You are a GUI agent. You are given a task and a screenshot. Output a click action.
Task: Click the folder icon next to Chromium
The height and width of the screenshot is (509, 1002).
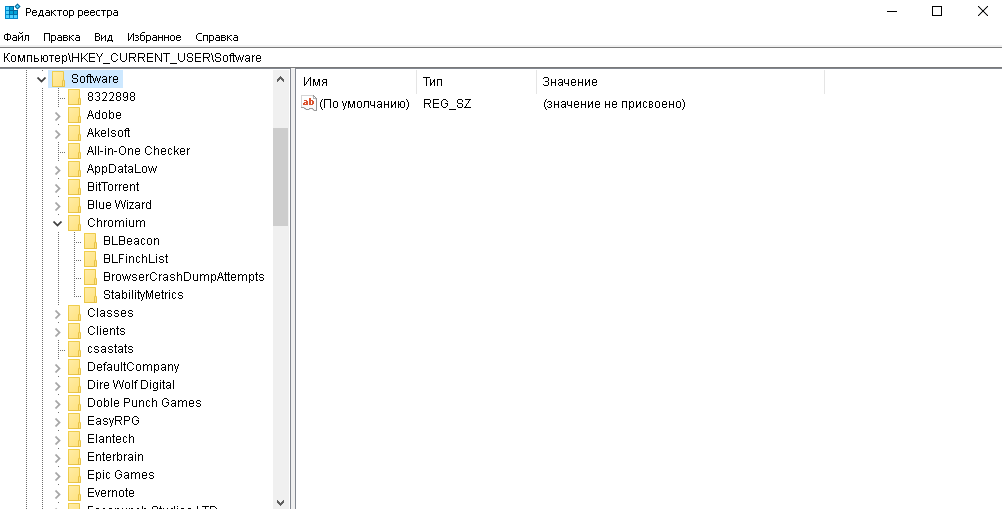click(x=75, y=223)
